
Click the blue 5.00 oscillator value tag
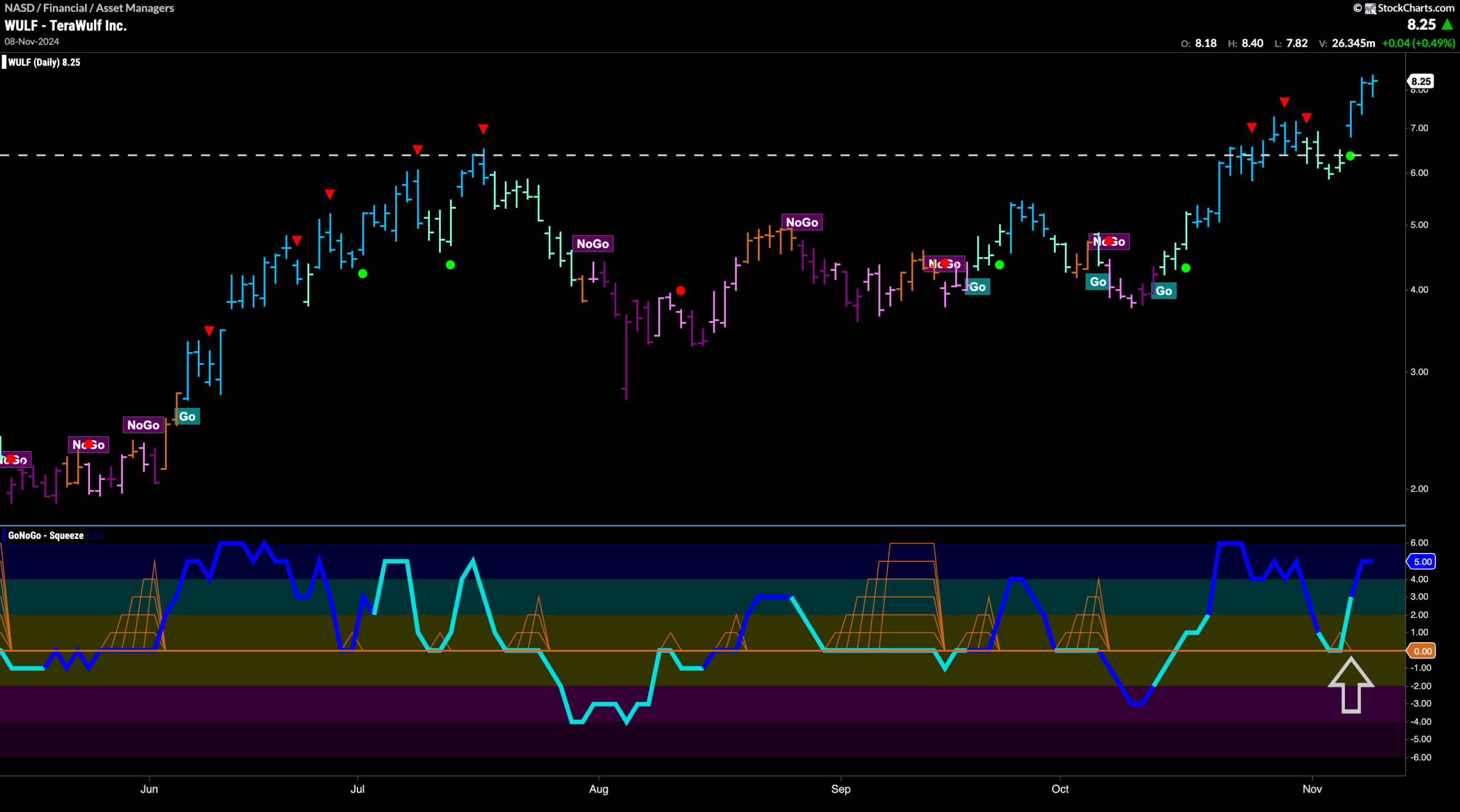[1422, 562]
